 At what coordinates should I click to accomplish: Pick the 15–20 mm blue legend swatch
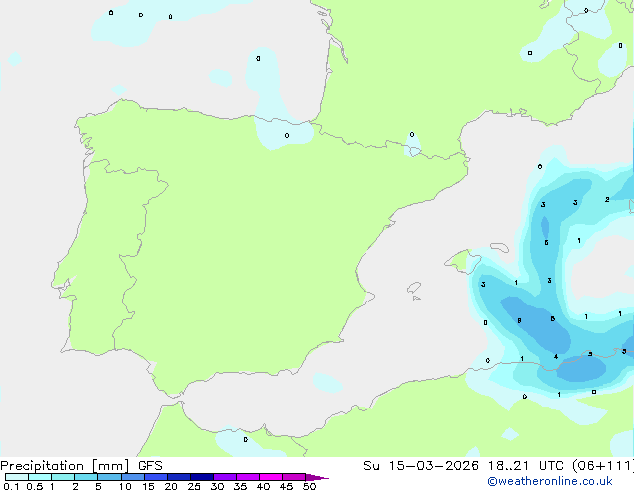pyautogui.click(x=156, y=477)
